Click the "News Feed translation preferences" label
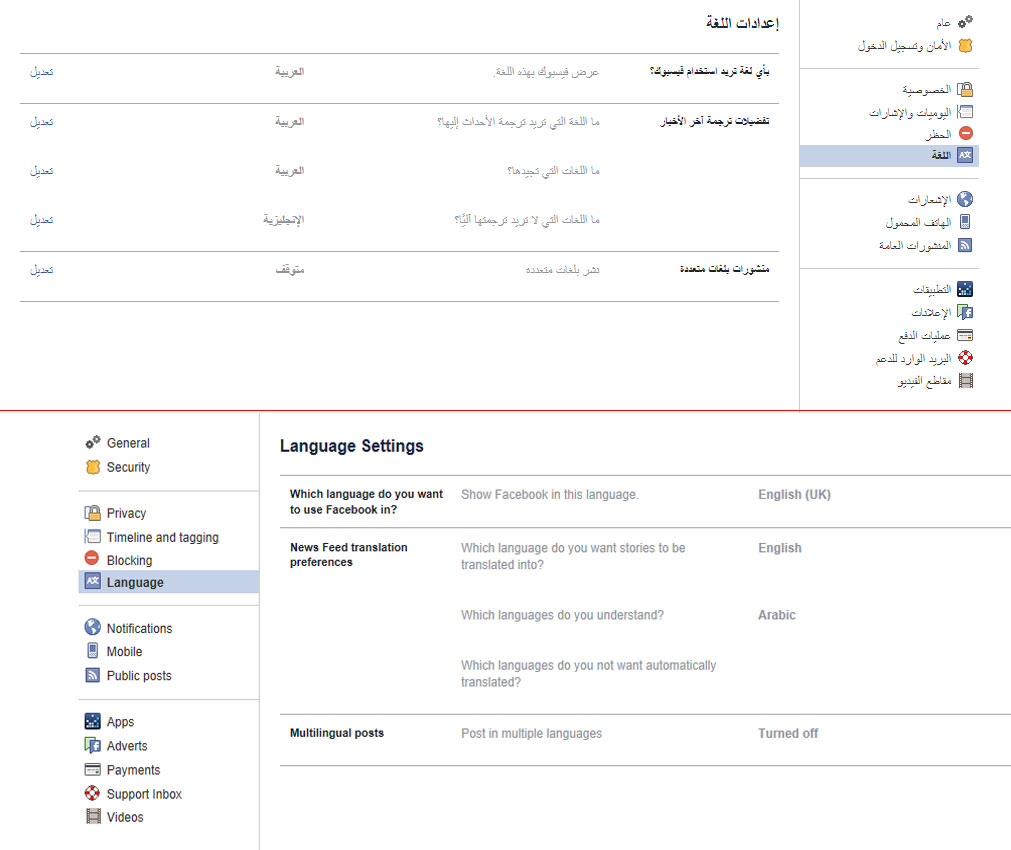This screenshot has height=850, width=1011. [349, 555]
